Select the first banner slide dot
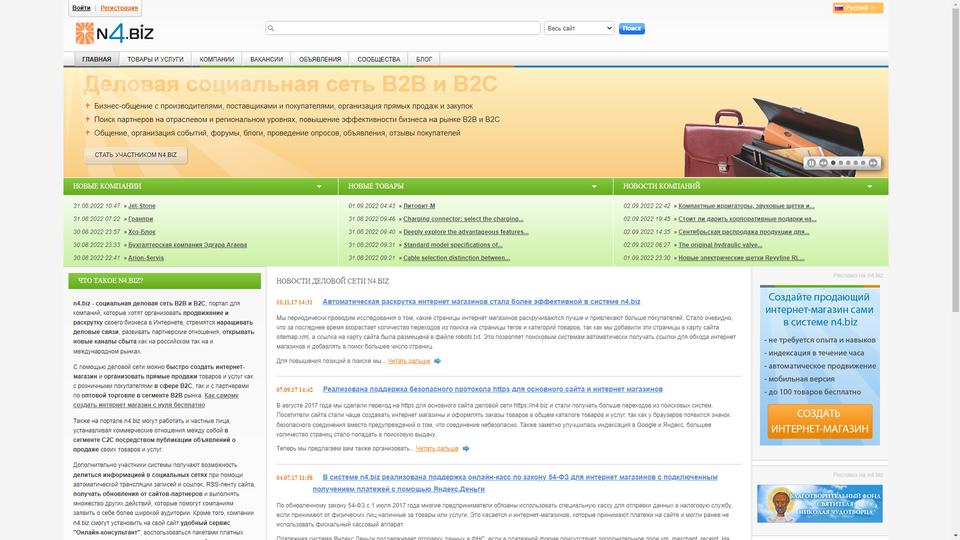Screen dimensions: 960x540 pos(833,163)
